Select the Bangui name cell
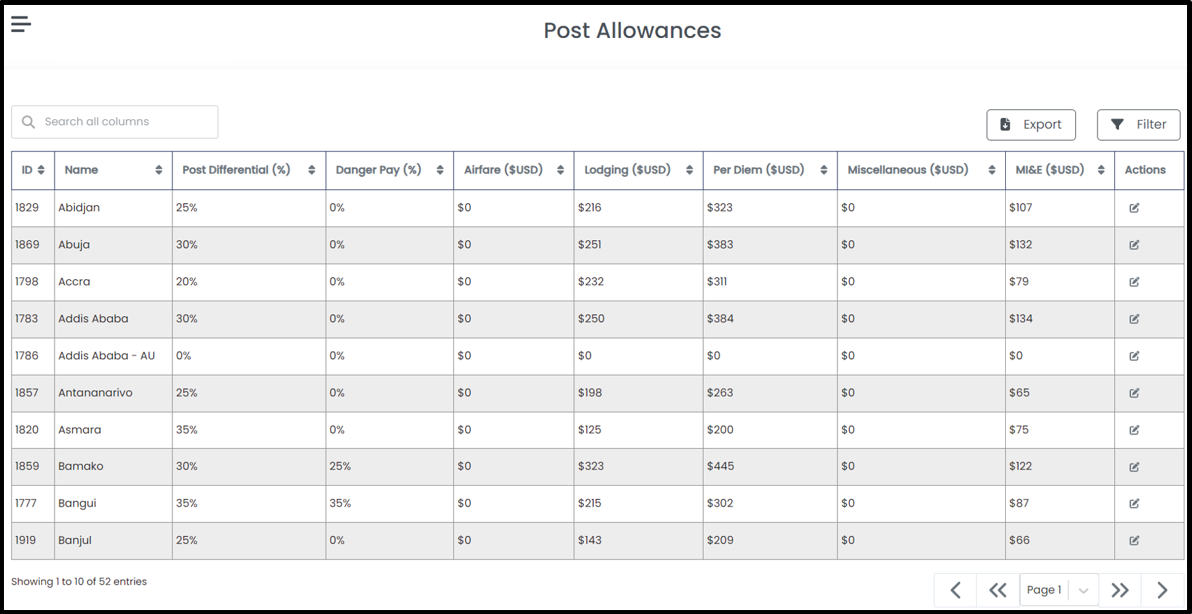 (x=113, y=504)
